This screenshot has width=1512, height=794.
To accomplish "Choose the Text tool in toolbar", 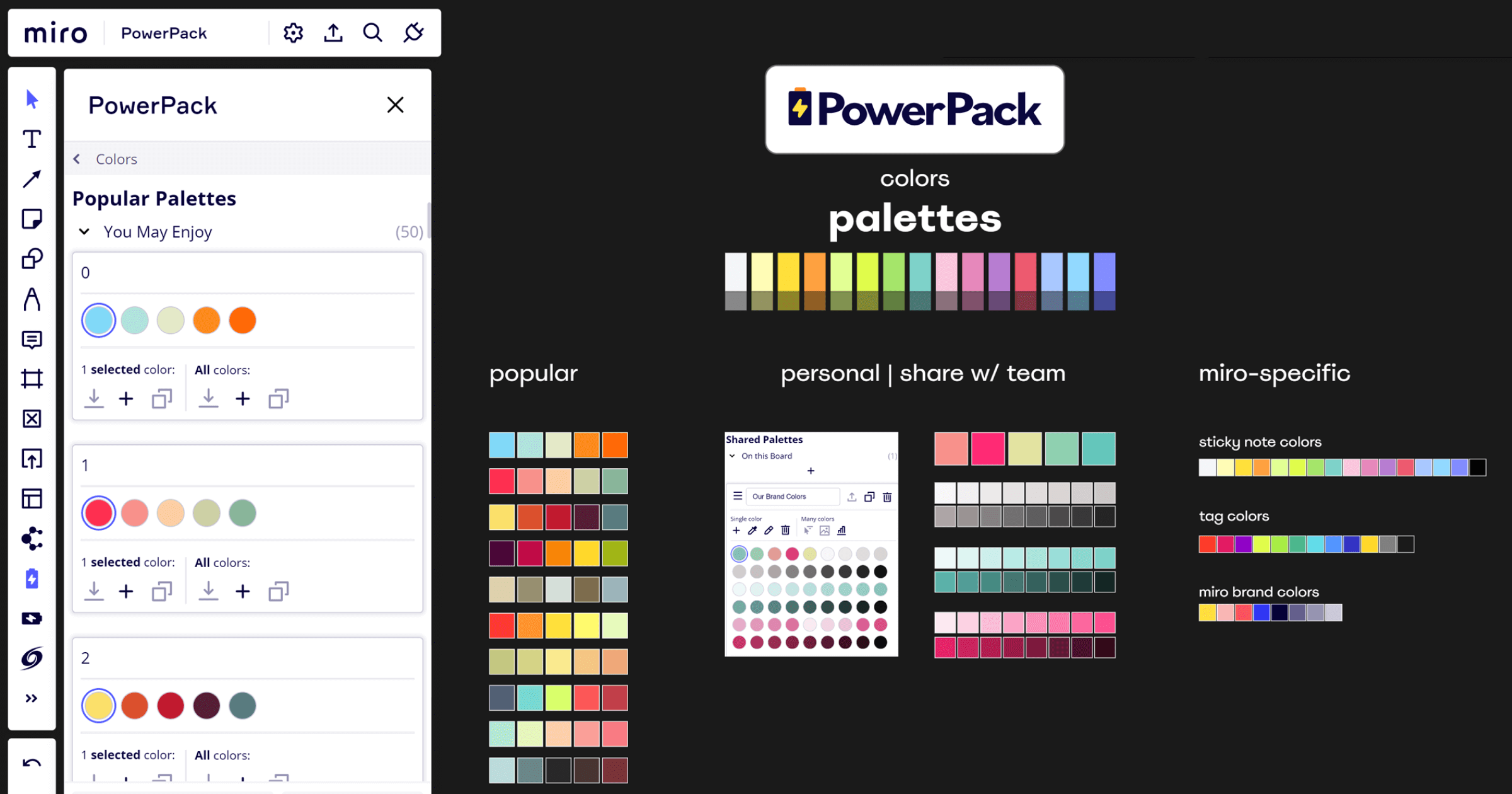I will tap(31, 139).
